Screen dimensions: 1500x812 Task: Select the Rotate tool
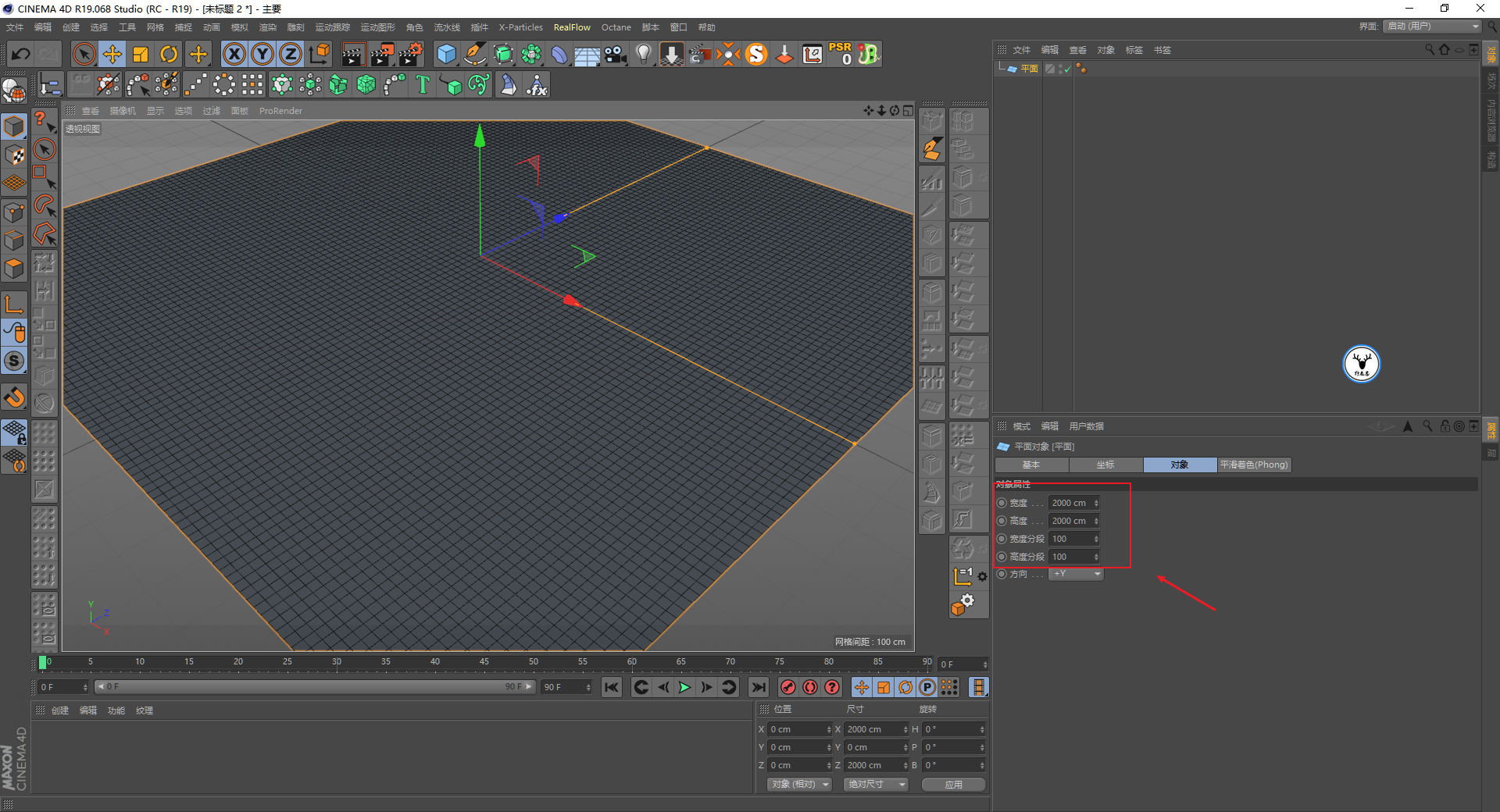(x=169, y=54)
